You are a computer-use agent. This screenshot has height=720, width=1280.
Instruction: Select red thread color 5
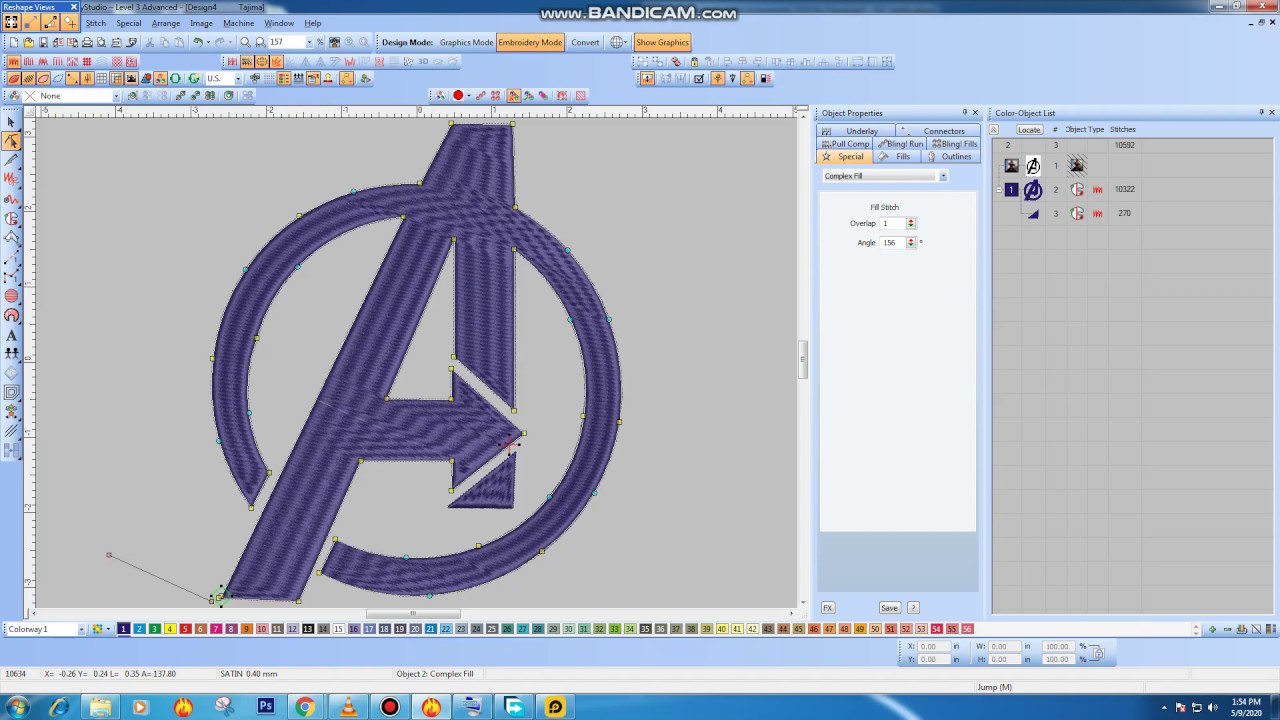[185, 629]
